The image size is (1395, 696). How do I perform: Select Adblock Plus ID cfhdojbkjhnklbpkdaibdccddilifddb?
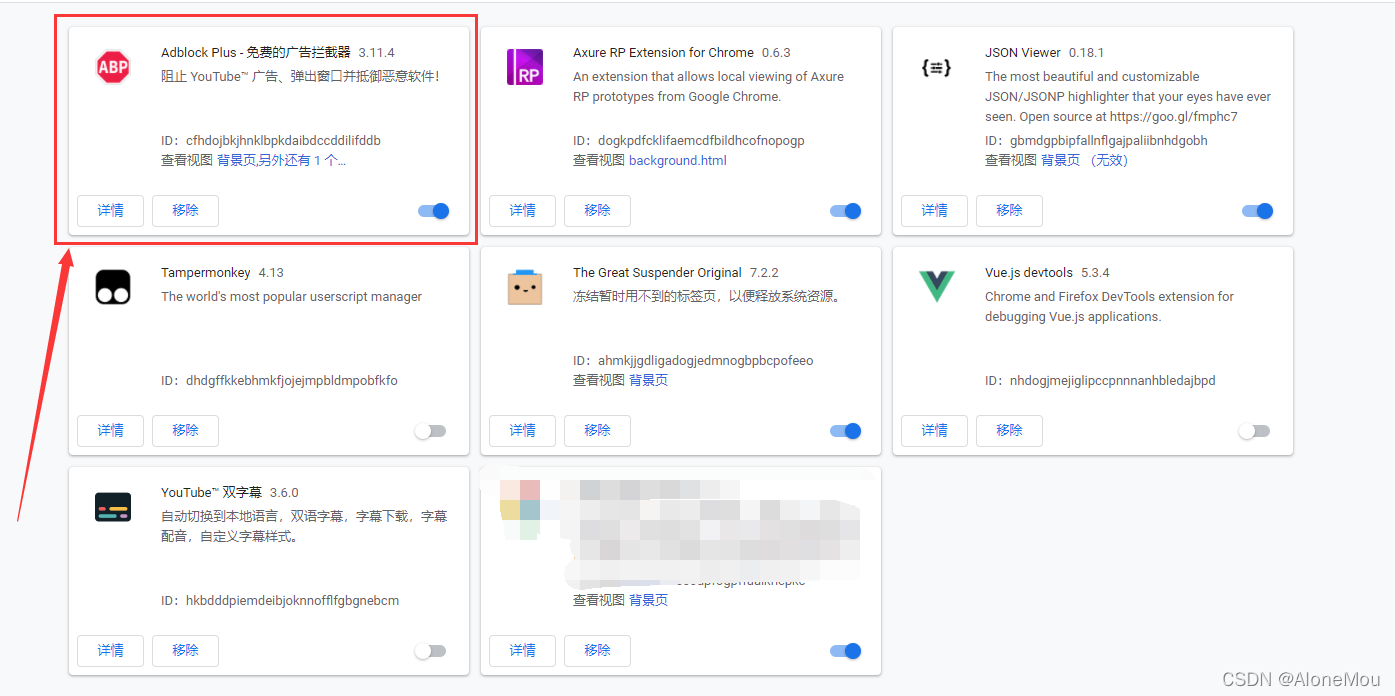(x=283, y=140)
